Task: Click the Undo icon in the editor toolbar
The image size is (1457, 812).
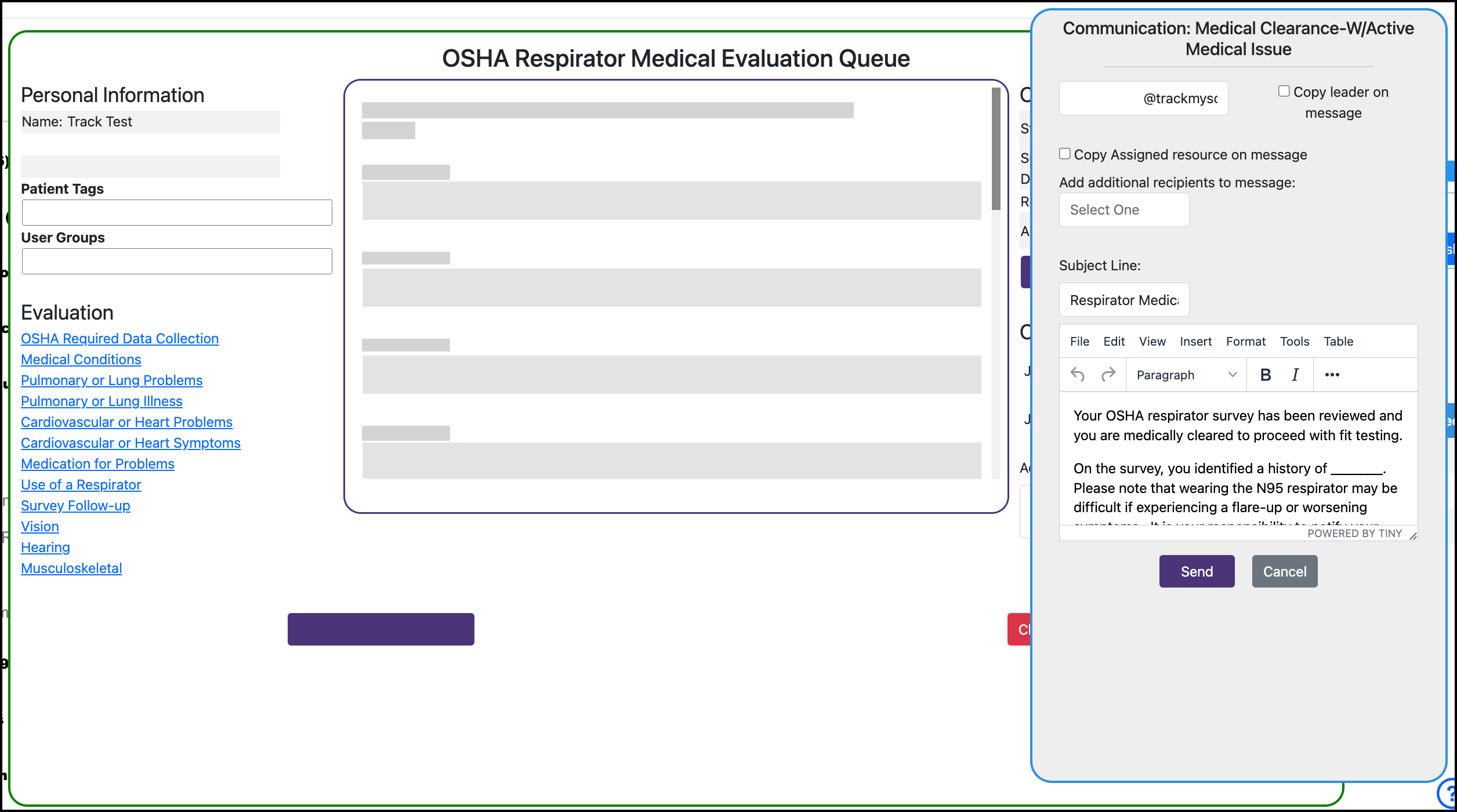Action: (x=1078, y=375)
